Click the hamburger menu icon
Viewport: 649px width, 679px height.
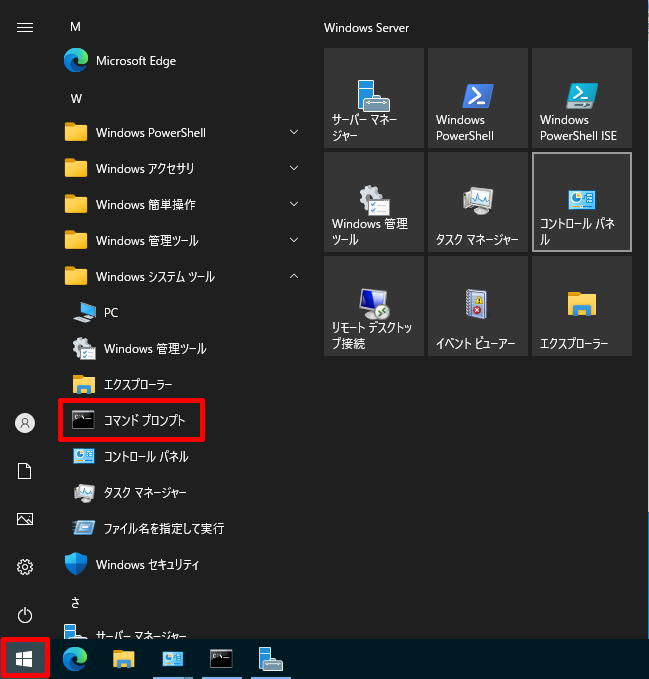coord(25,28)
